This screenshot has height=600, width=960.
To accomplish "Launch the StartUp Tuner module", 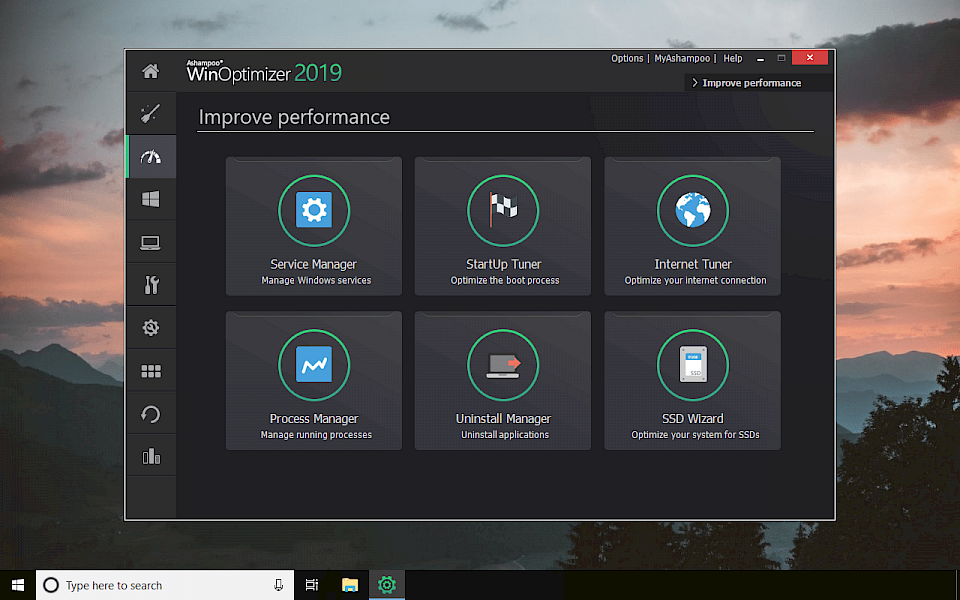I will [x=503, y=227].
